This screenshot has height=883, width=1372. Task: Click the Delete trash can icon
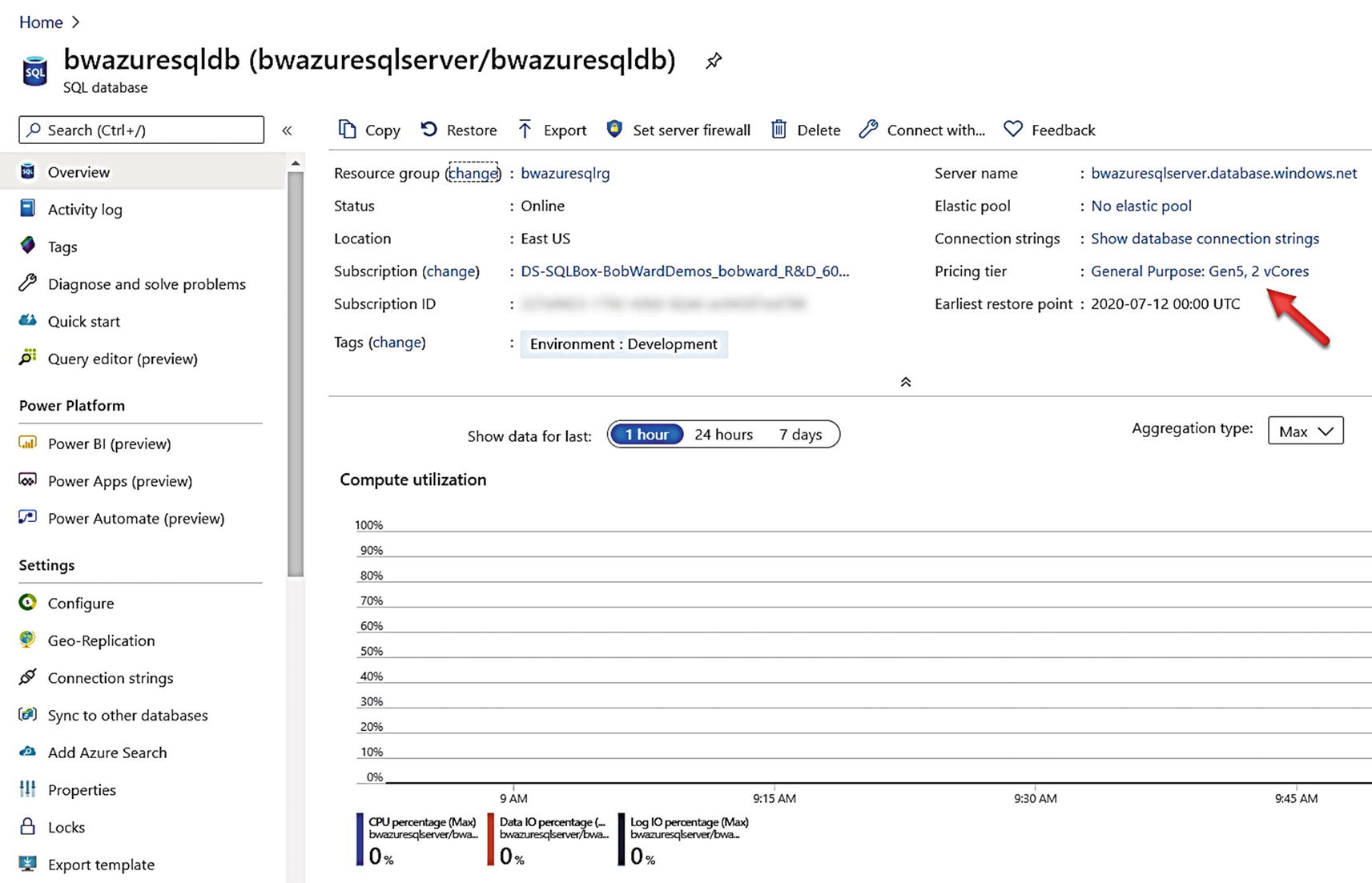tap(779, 129)
